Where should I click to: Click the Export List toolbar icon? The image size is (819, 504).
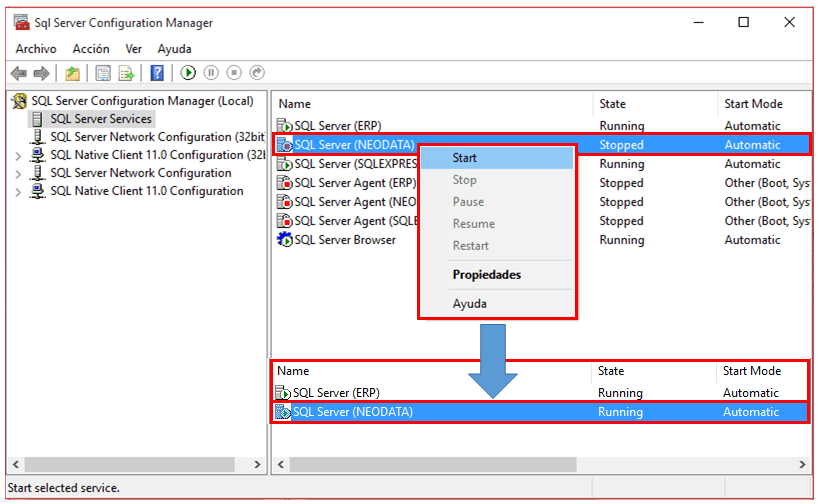coord(127,73)
